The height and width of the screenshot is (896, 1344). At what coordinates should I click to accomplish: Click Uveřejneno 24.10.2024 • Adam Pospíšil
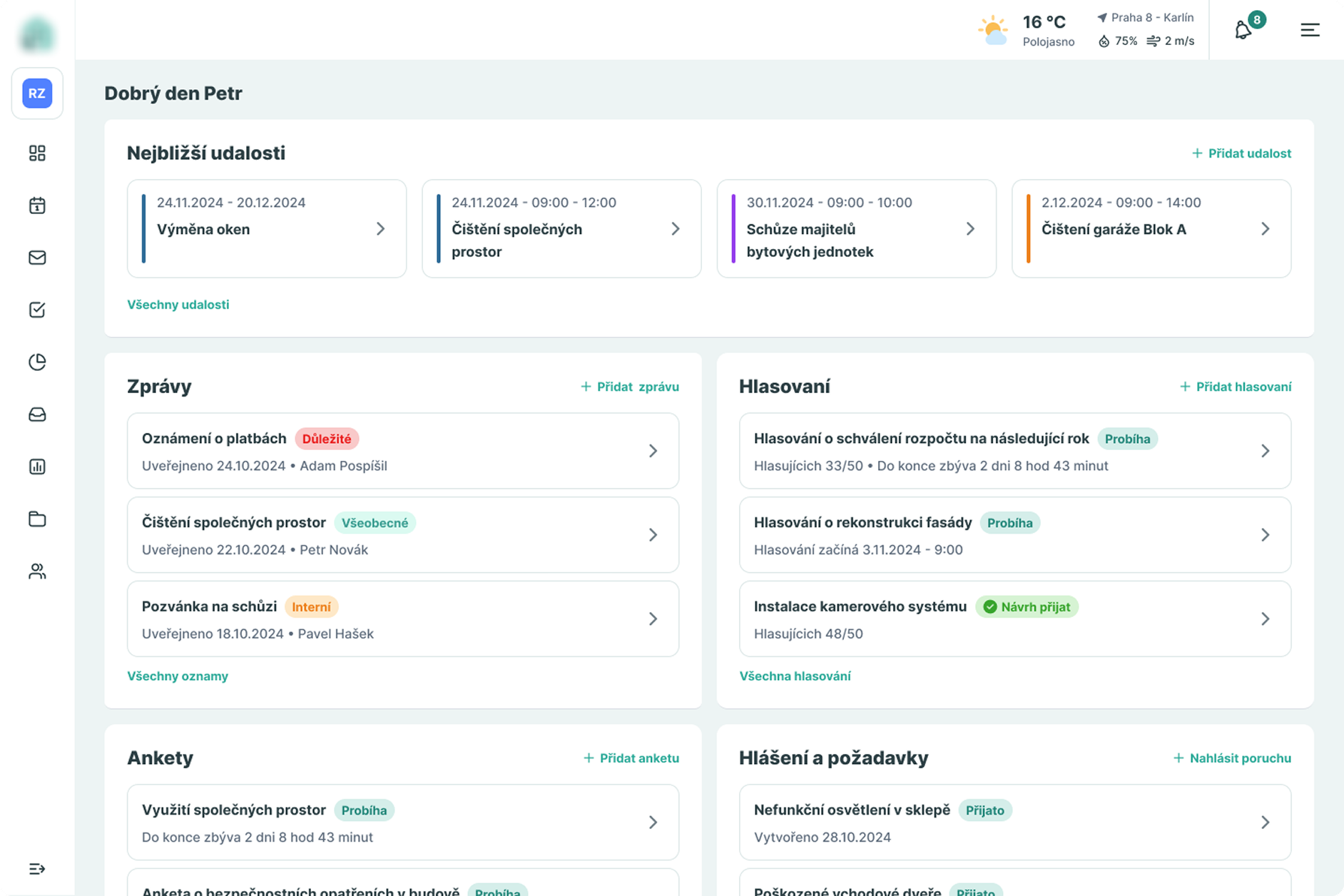pyautogui.click(x=265, y=466)
